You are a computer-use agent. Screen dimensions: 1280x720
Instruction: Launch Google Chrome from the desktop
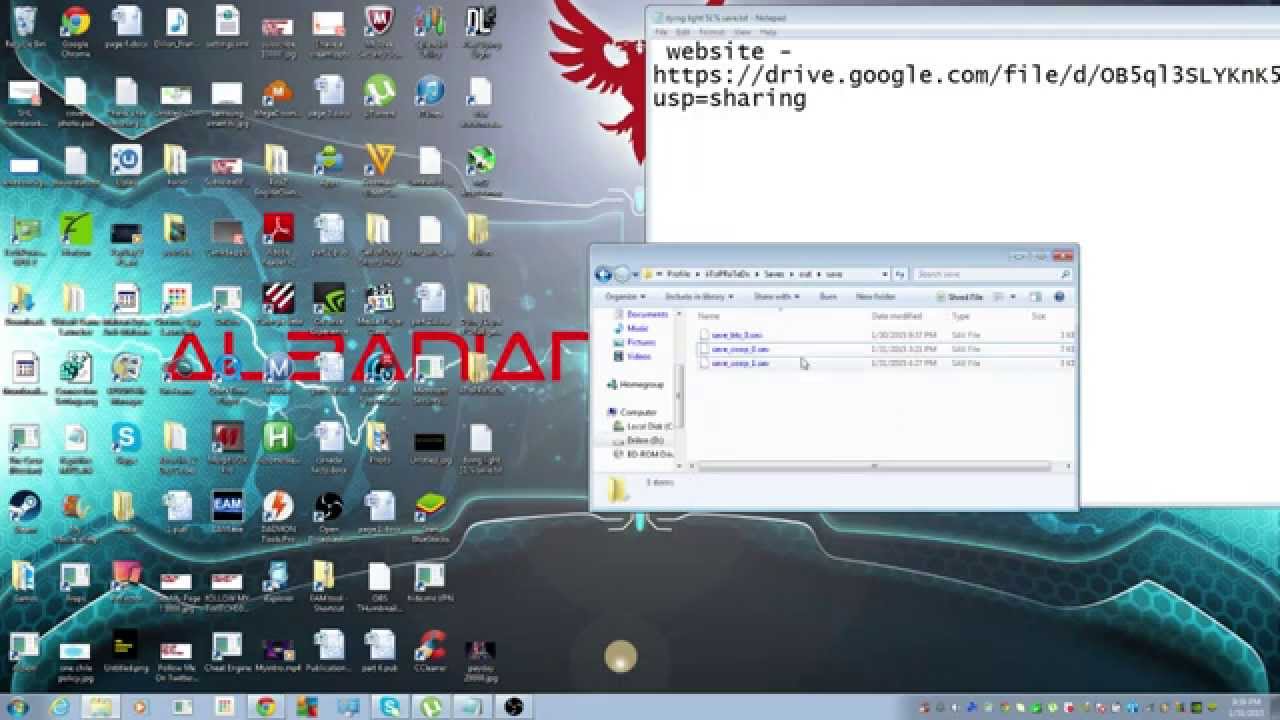[74, 30]
